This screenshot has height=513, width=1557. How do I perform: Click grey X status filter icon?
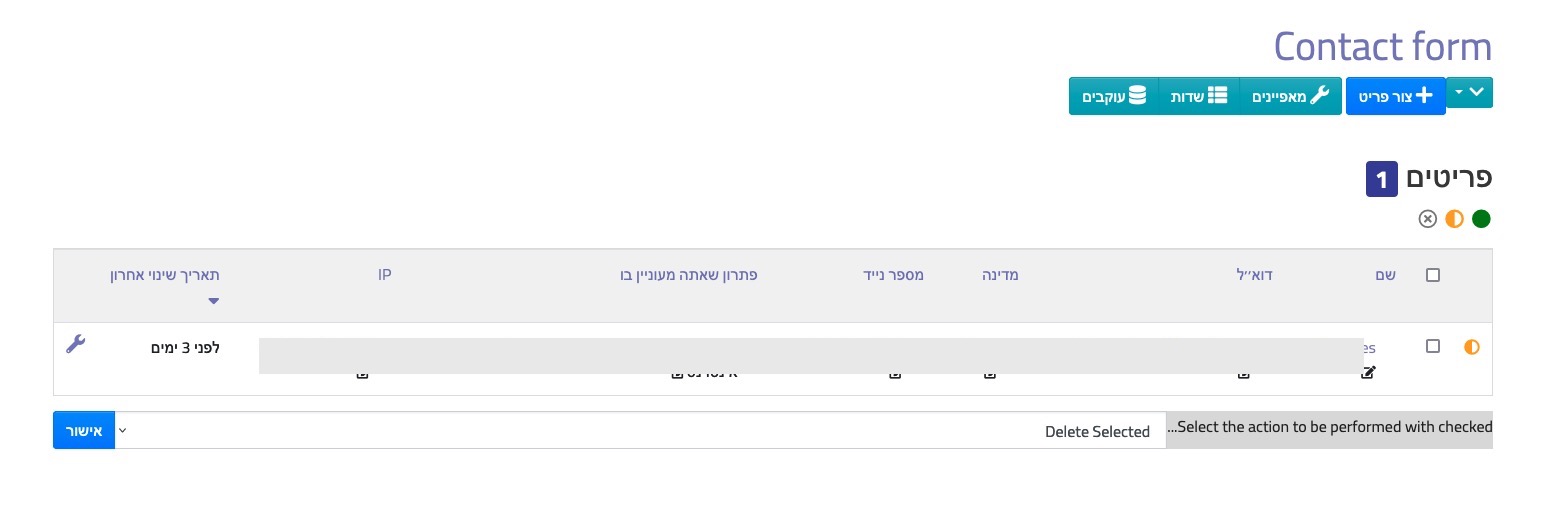pyautogui.click(x=1428, y=218)
